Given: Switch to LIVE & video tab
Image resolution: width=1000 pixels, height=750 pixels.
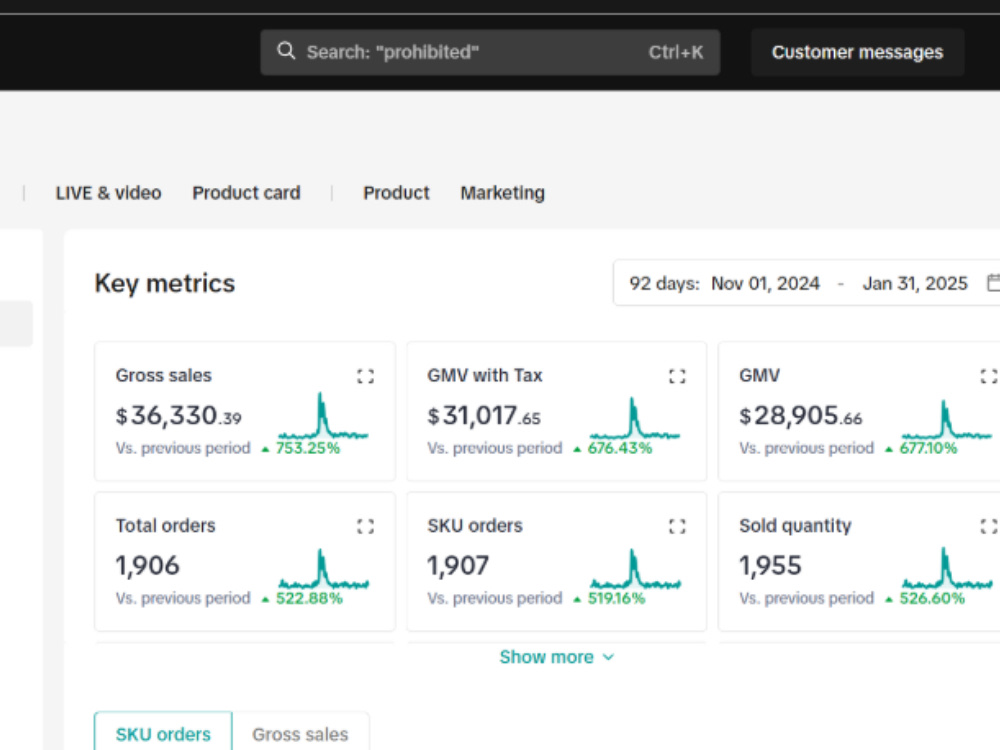Looking at the screenshot, I should (108, 193).
